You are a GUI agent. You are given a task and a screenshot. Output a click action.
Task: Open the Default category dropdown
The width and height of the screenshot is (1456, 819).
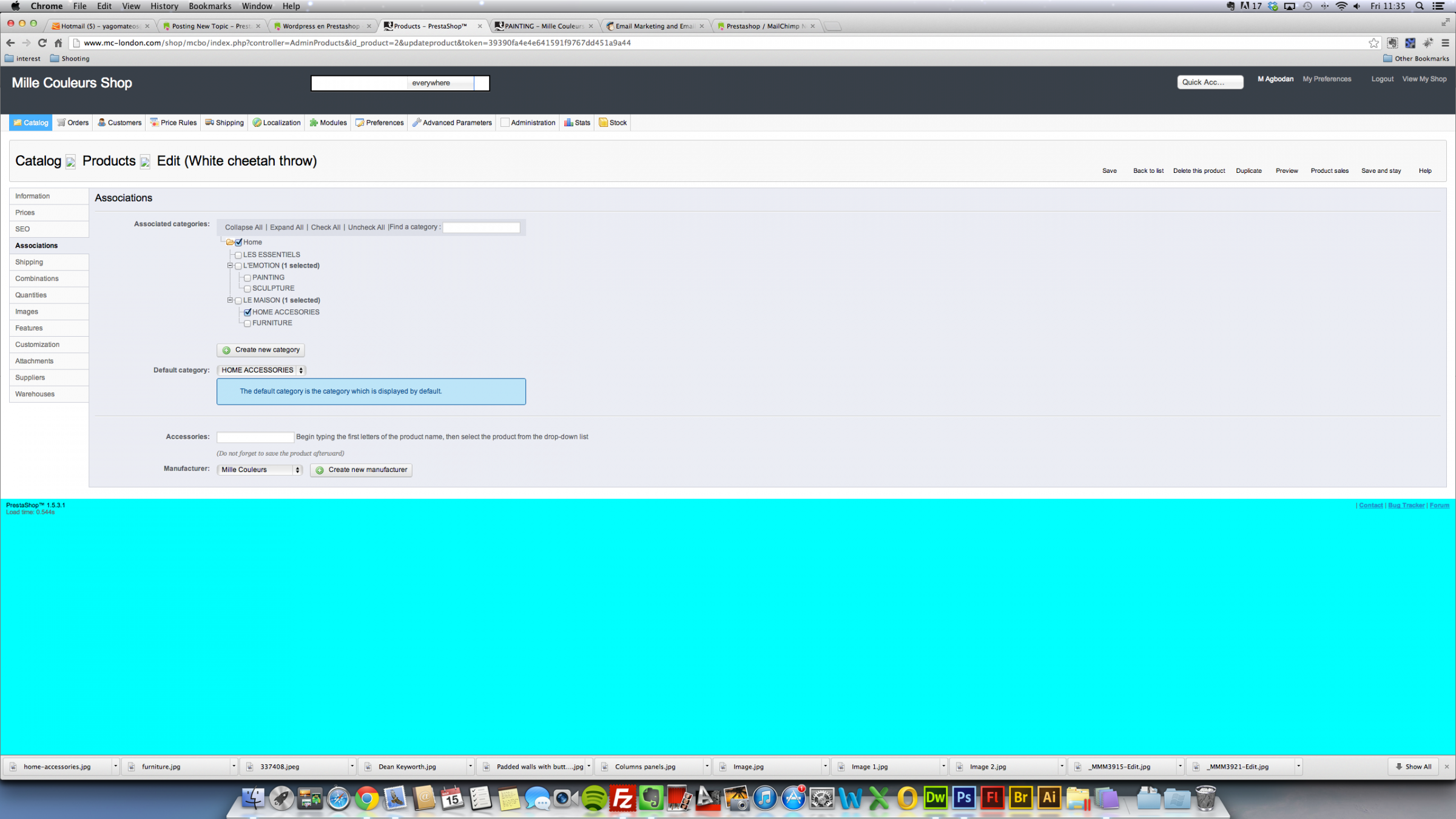[261, 370]
